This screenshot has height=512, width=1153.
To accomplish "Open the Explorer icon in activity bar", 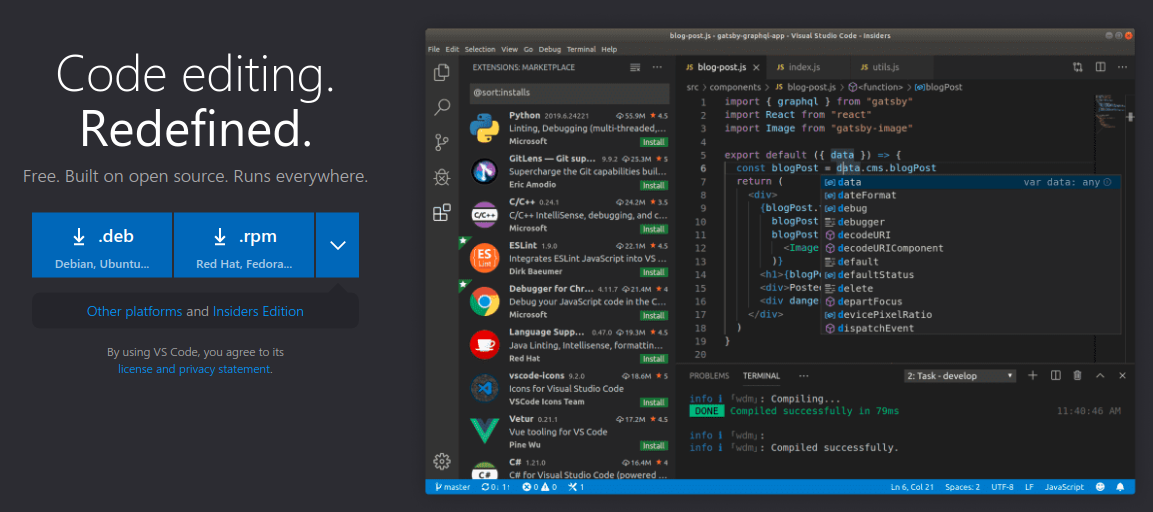I will [442, 73].
